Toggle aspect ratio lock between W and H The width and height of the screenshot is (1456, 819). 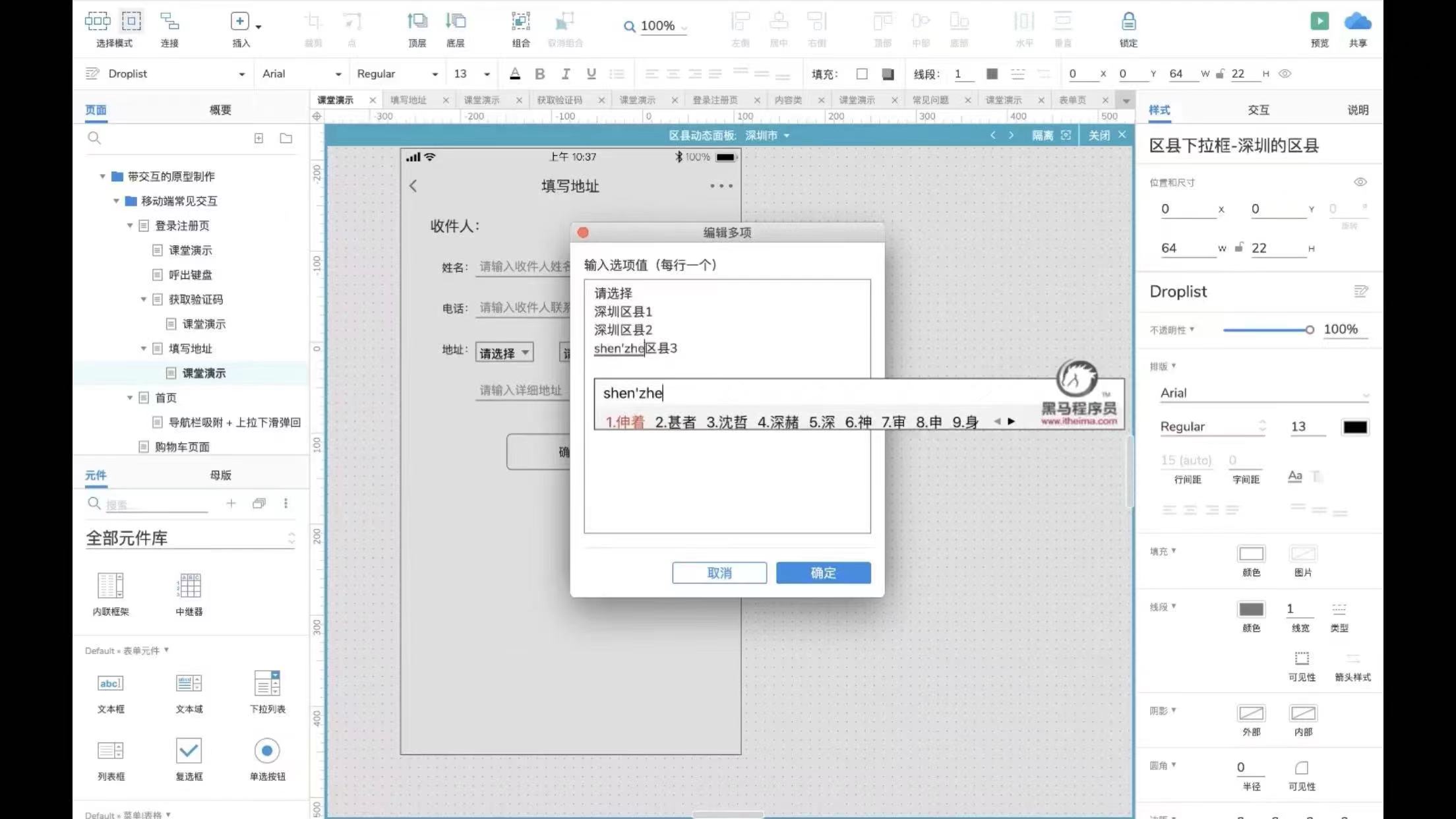[x=1239, y=248]
